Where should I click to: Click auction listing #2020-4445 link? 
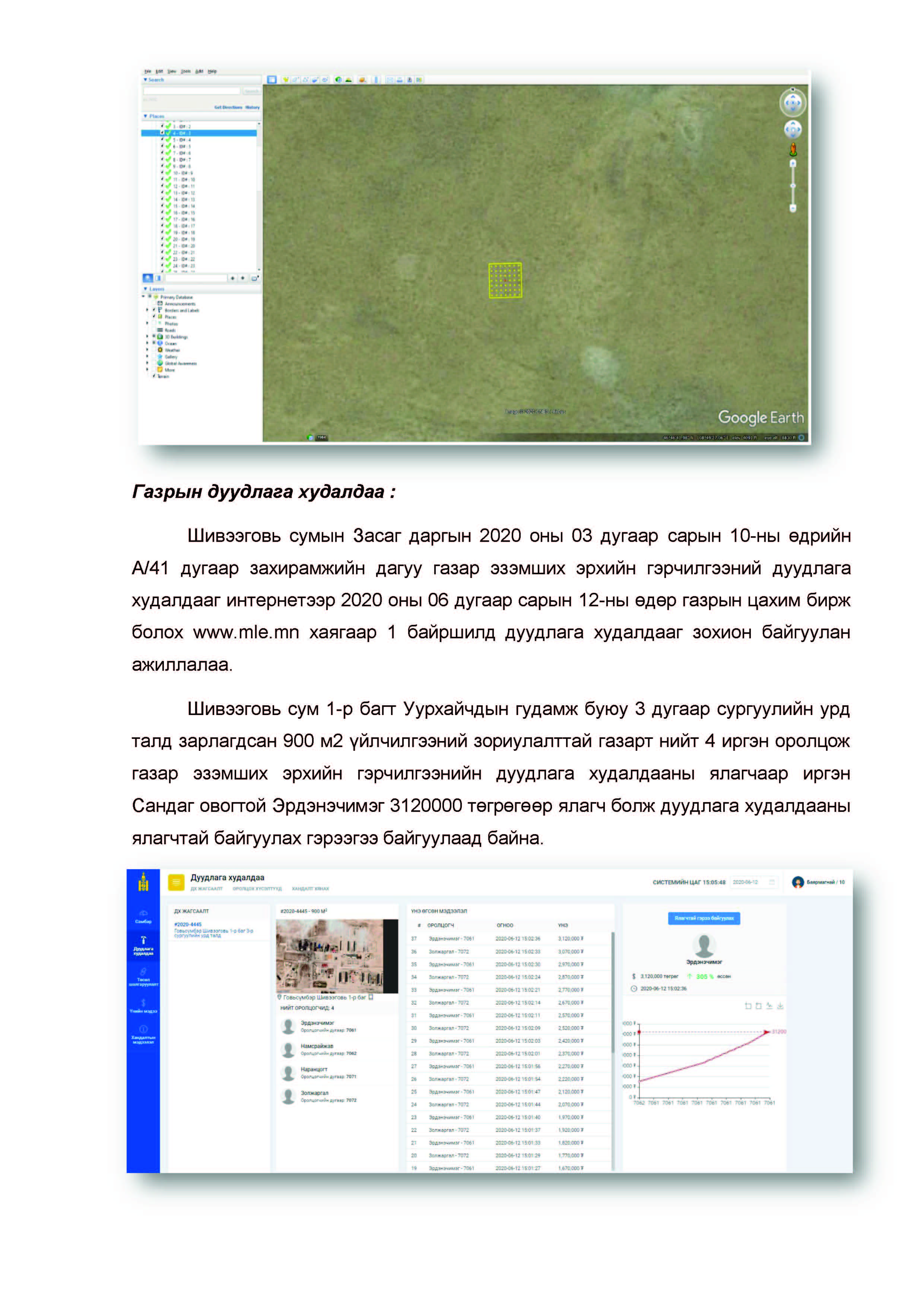pos(188,924)
